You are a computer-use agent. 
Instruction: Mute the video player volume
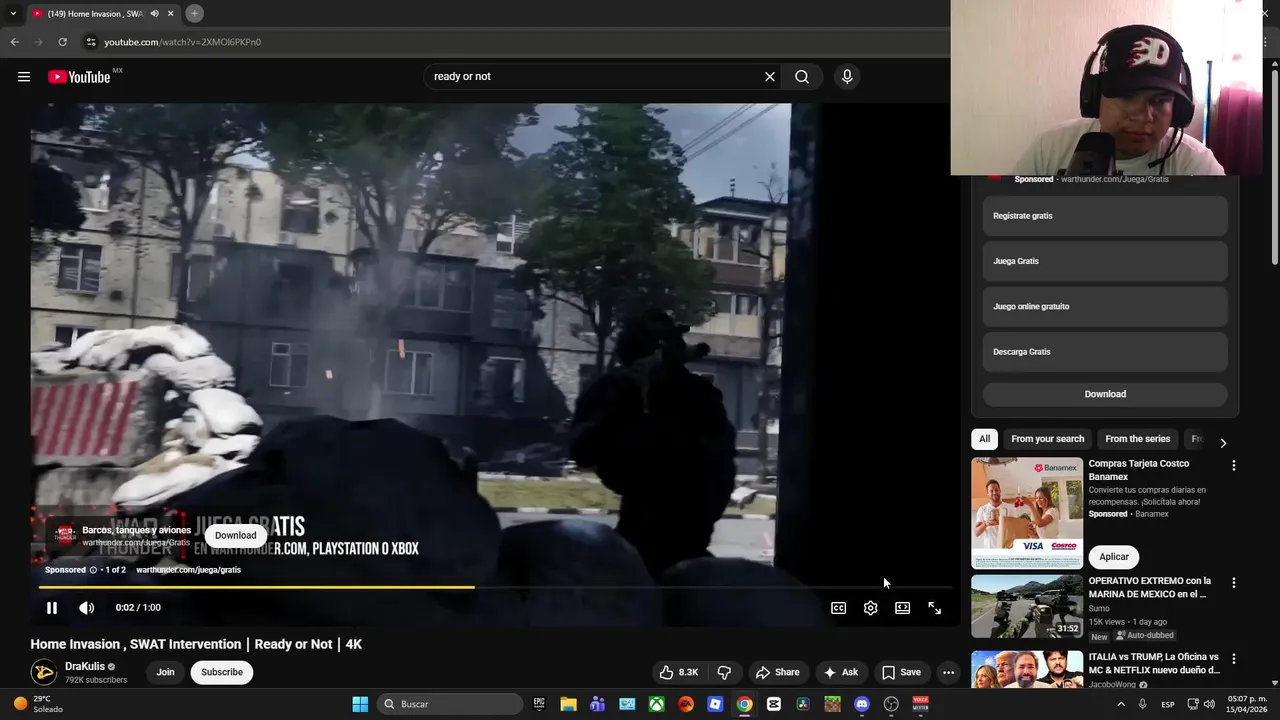[87, 608]
